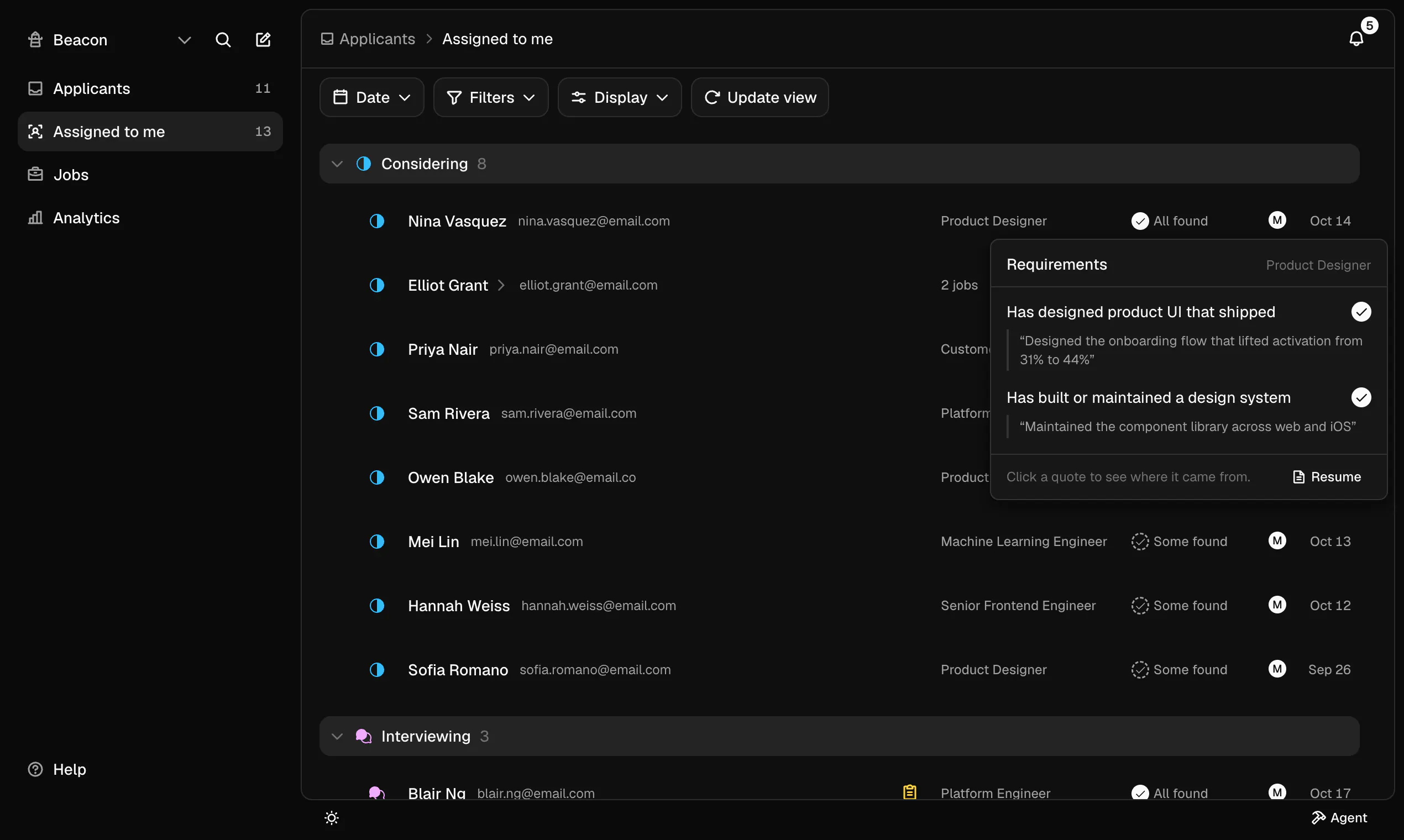The height and width of the screenshot is (840, 1404).
Task: Click Nina Vasquez's M assignee avatar
Action: tap(1277, 220)
